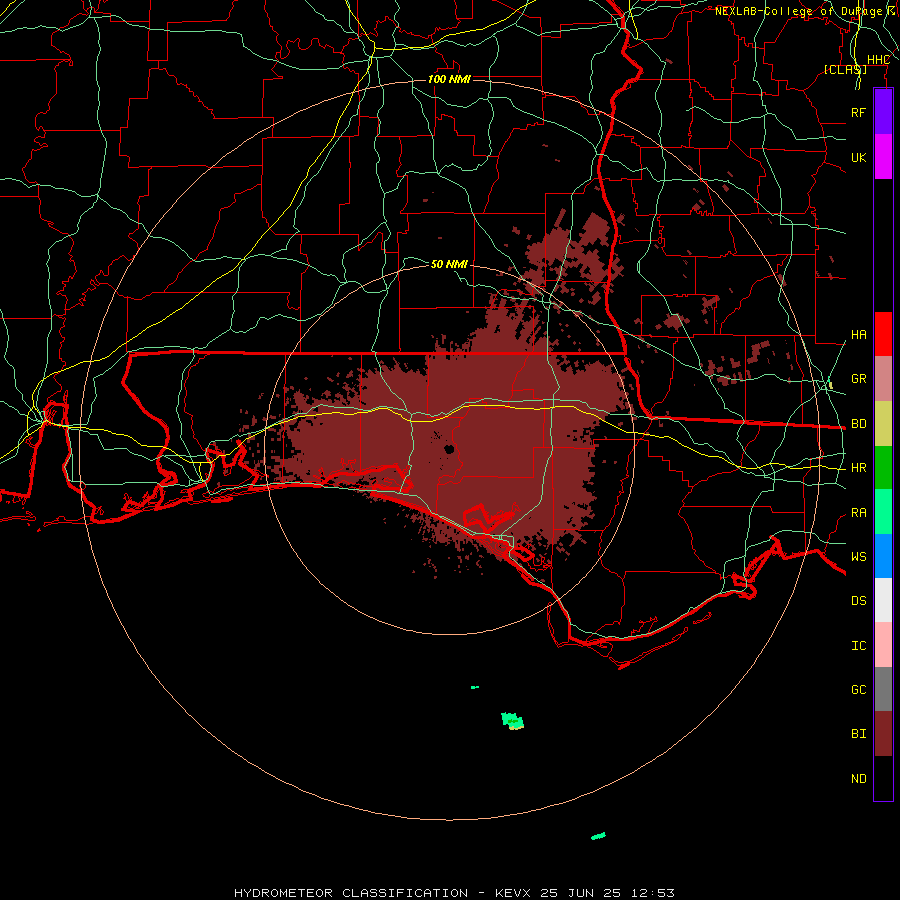Click the 'HYDROMETEOR CLASSIFICATION' title text
This screenshot has height=900, width=900.
point(351,893)
